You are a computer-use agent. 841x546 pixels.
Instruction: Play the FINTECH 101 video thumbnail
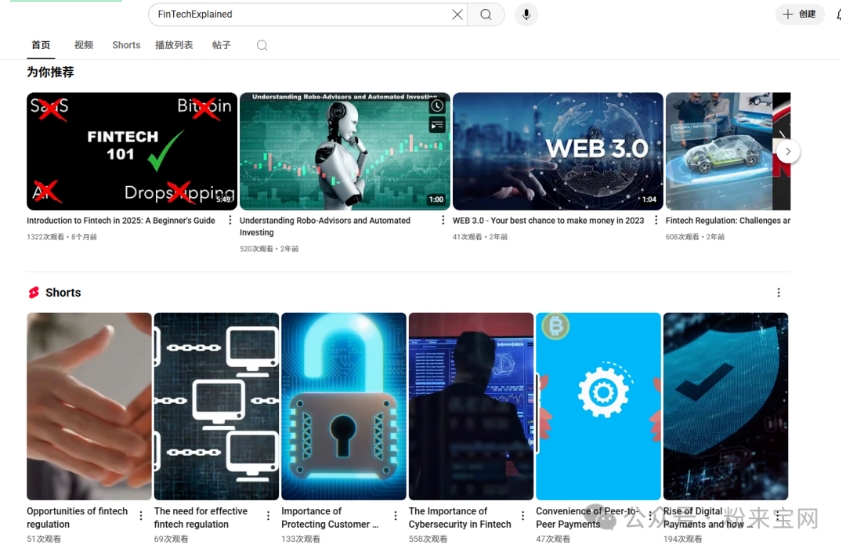[132, 151]
